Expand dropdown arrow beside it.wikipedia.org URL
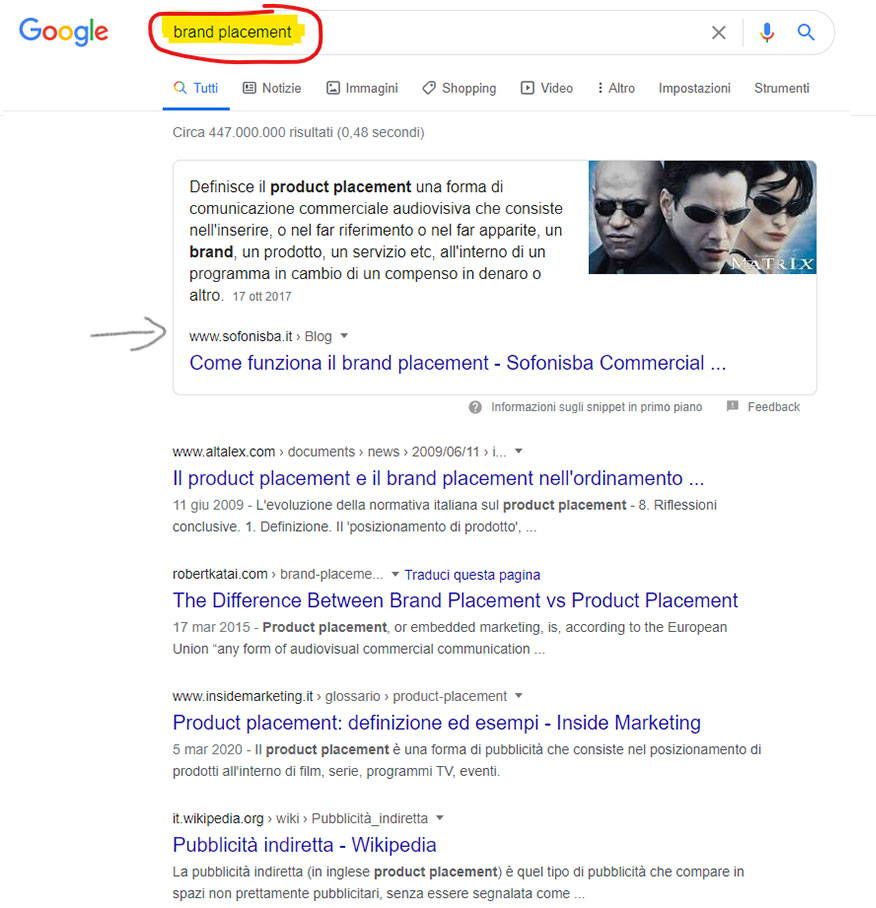This screenshot has height=908, width=876. click(439, 818)
